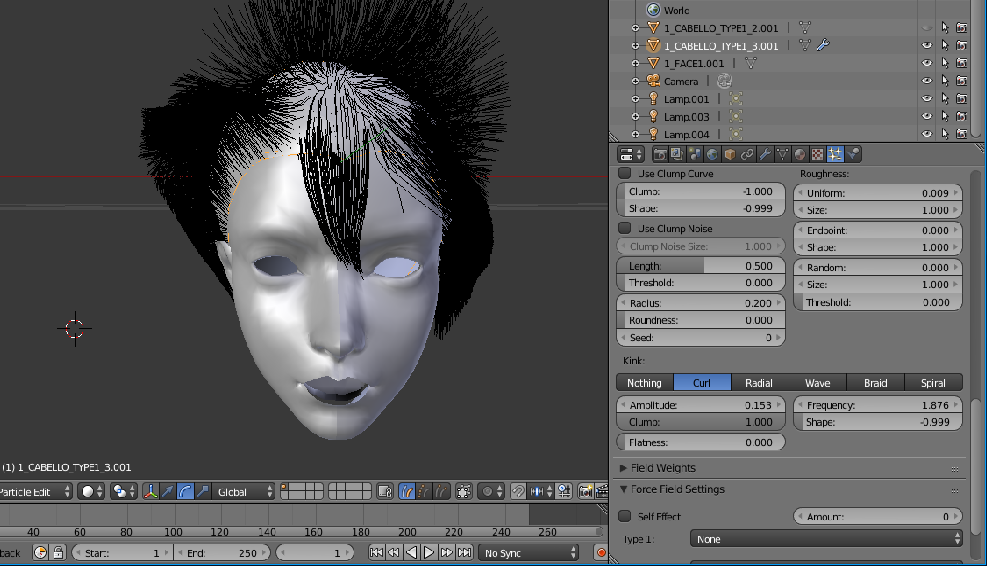Open the World properties tab
This screenshot has height=566, width=987.
pyautogui.click(x=712, y=154)
